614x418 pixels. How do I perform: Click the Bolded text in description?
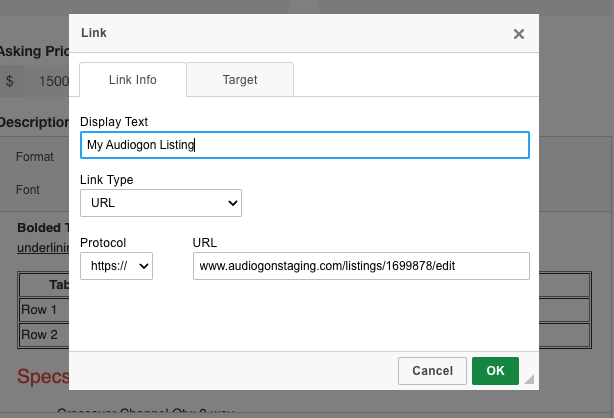(x=43, y=228)
